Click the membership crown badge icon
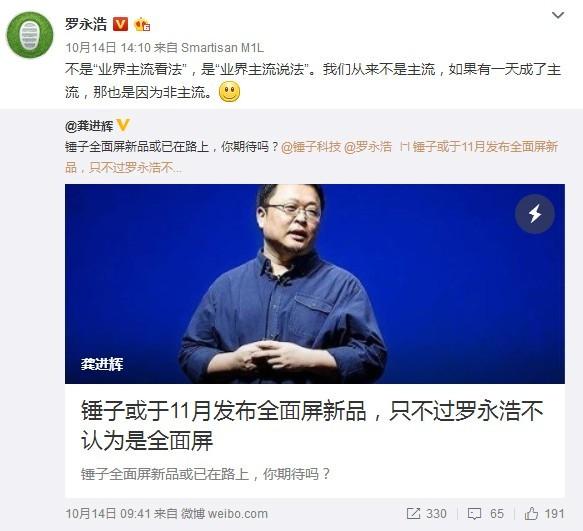The height and width of the screenshot is (531, 583). [x=142, y=25]
